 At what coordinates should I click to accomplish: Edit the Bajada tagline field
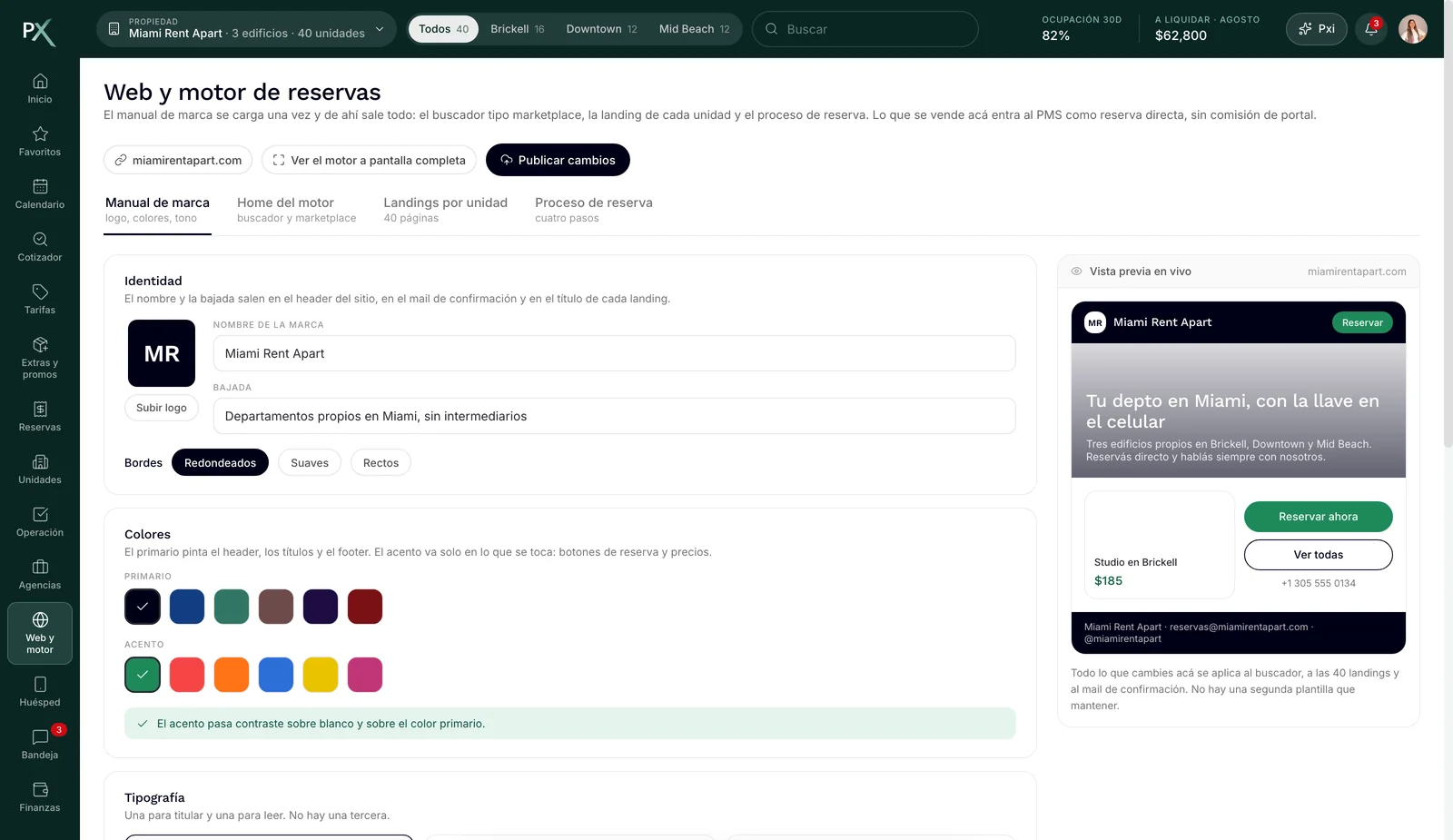coord(615,416)
